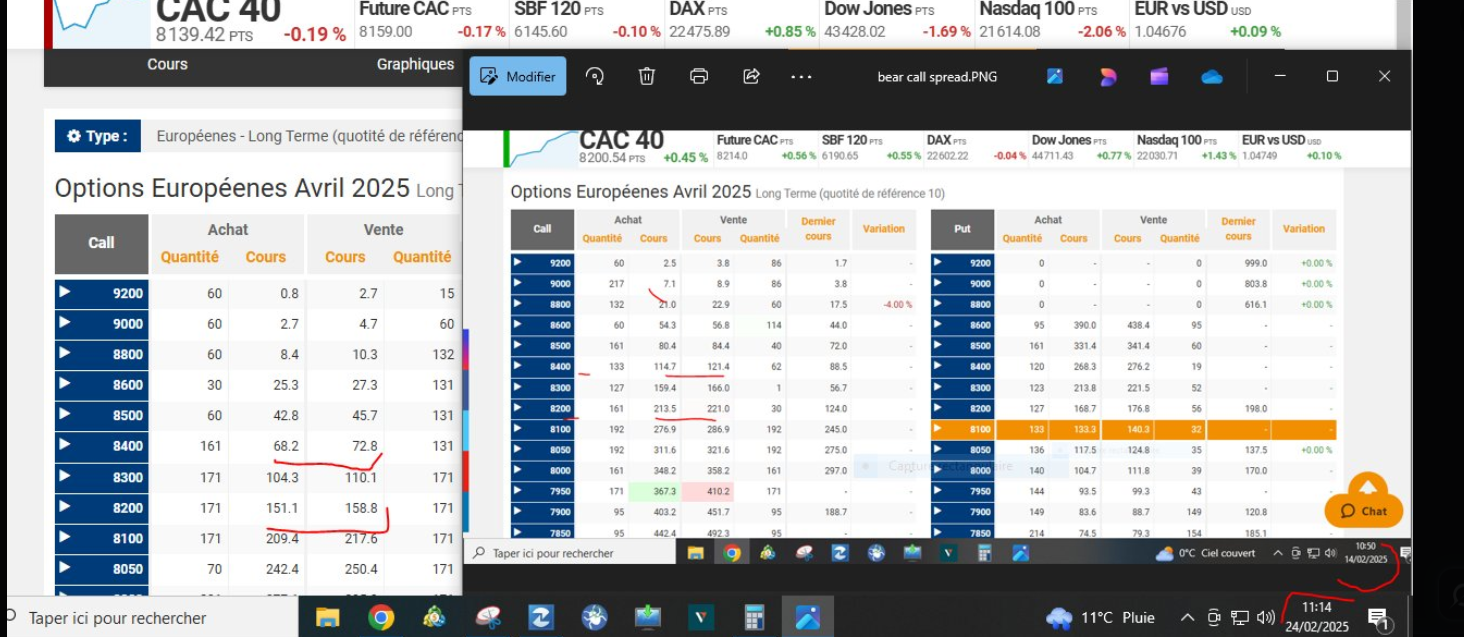The height and width of the screenshot is (637, 1464).
Task: Click the bear call spread.PNG file title
Action: pos(937,77)
